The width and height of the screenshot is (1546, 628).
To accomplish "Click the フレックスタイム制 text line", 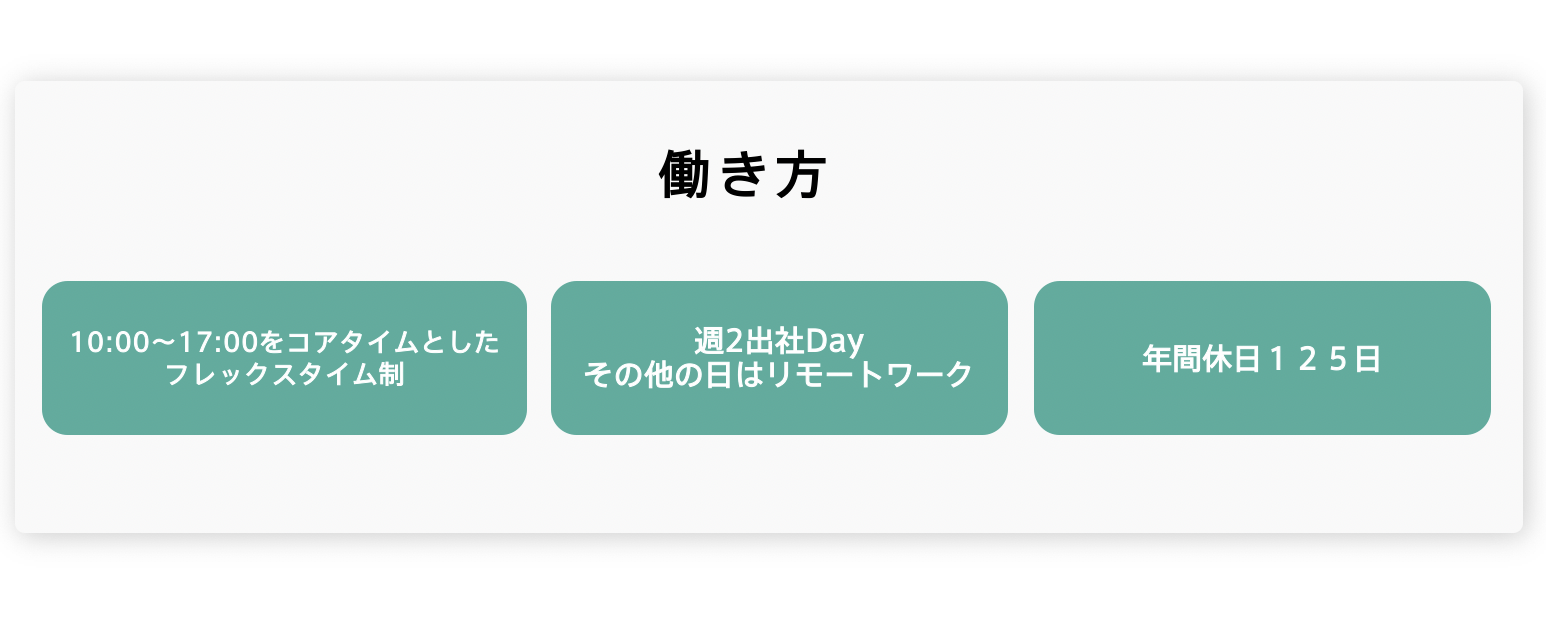I will [285, 376].
